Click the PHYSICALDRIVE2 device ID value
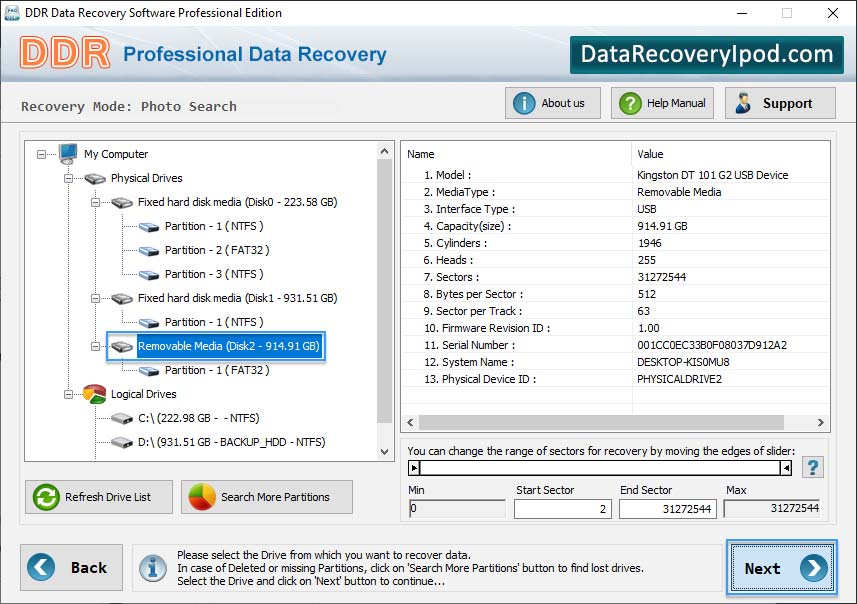Screen dimensions: 857x604 click(x=679, y=379)
